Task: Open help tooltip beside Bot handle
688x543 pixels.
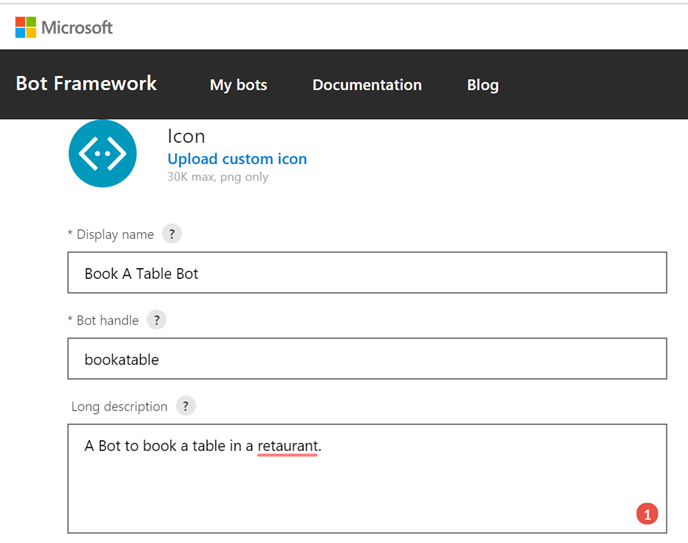Action: click(x=156, y=320)
